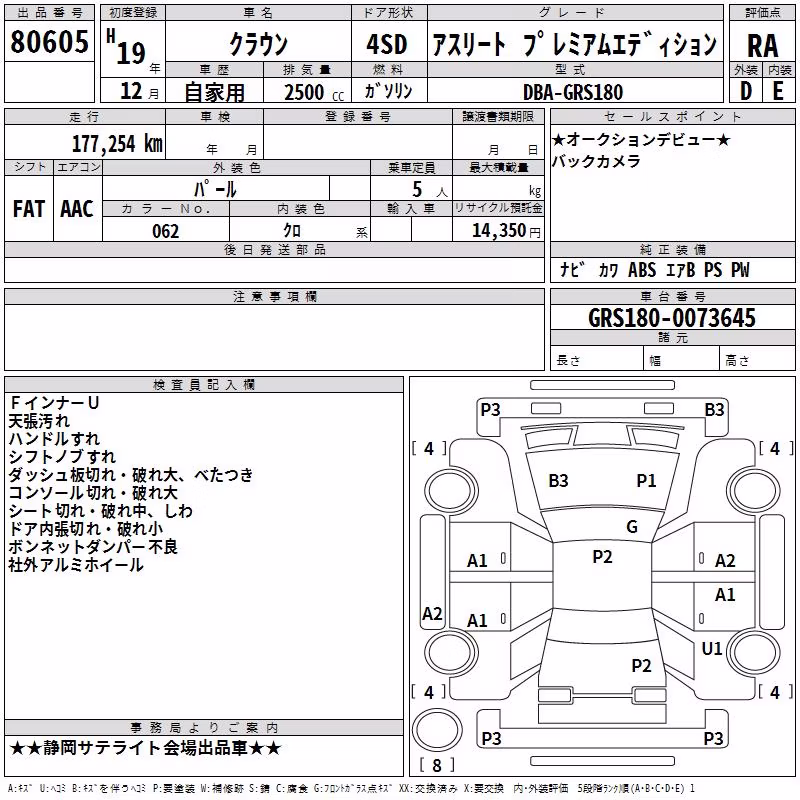
Task: Select the recycle deposit 14,350円
Action: (506, 231)
